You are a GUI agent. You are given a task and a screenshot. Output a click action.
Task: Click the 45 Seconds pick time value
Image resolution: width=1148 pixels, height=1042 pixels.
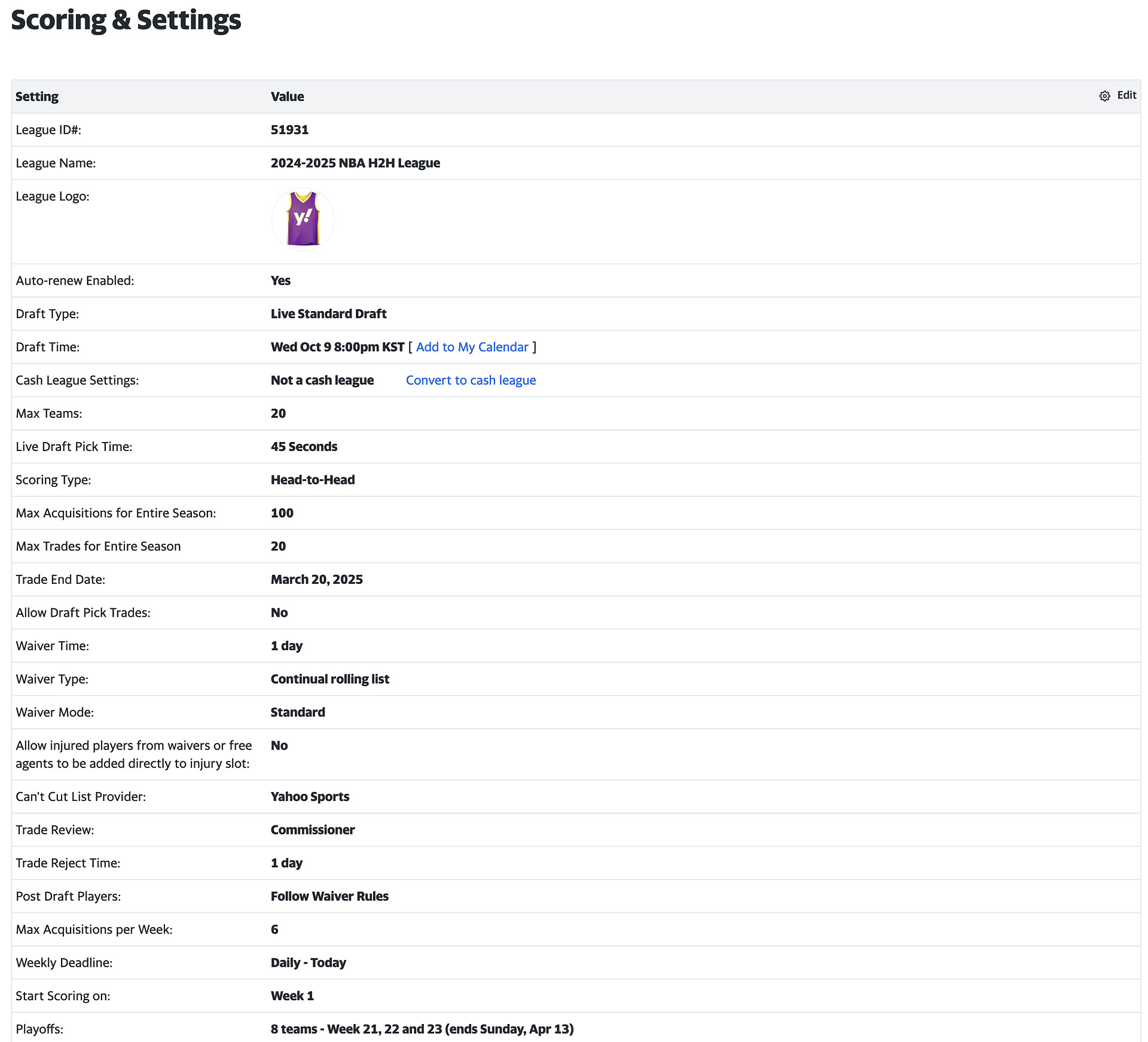point(304,447)
